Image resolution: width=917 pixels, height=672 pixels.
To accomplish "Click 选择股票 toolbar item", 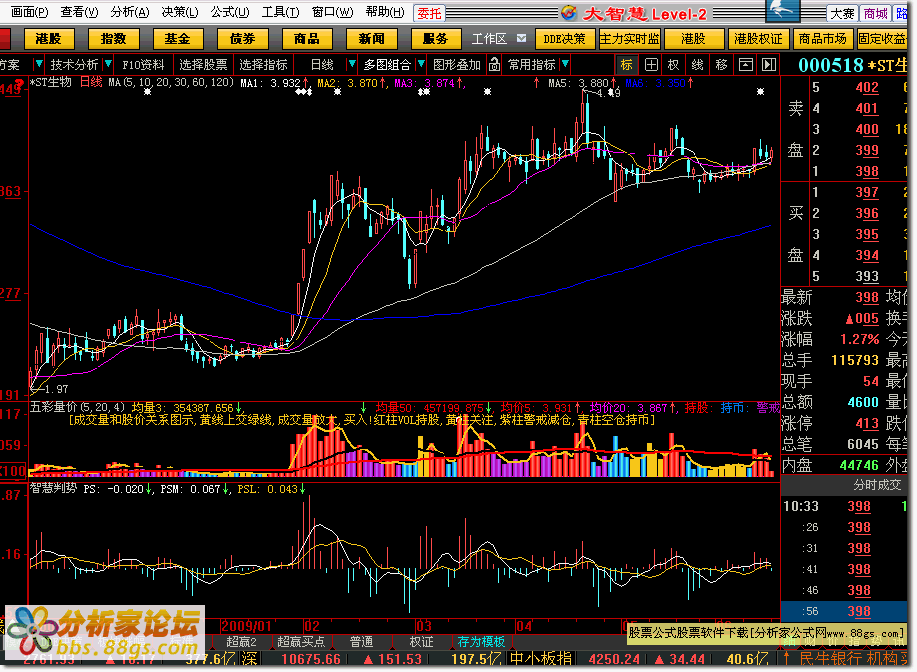I will [203, 64].
